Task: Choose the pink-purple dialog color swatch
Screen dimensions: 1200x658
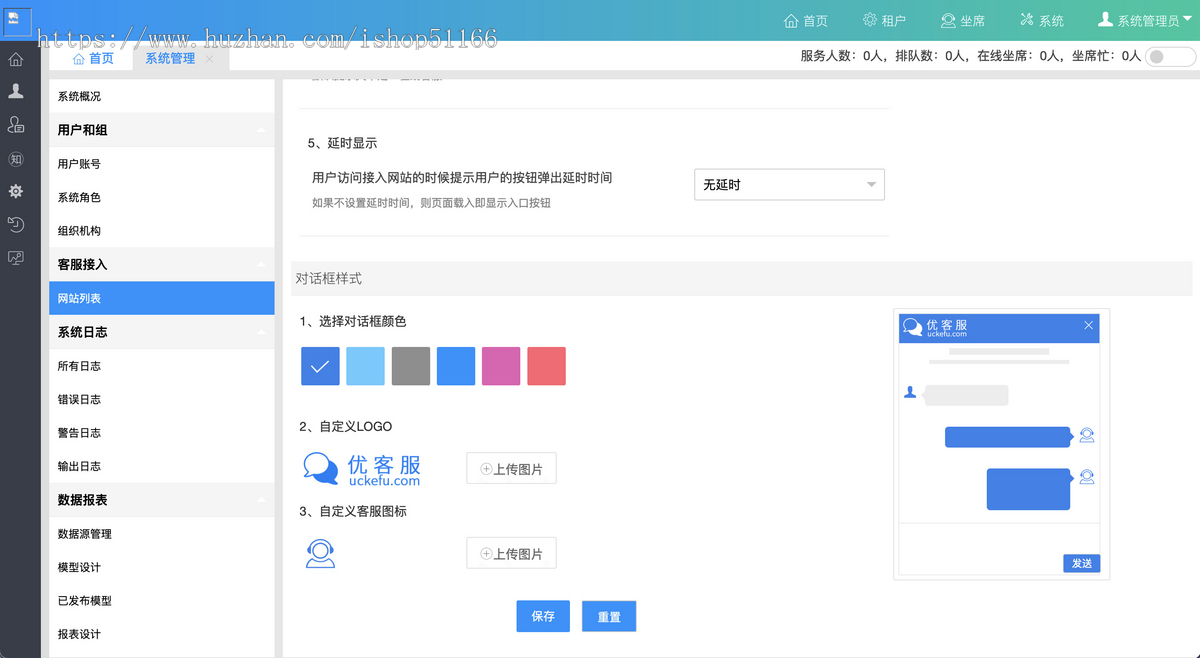Action: tap(501, 366)
